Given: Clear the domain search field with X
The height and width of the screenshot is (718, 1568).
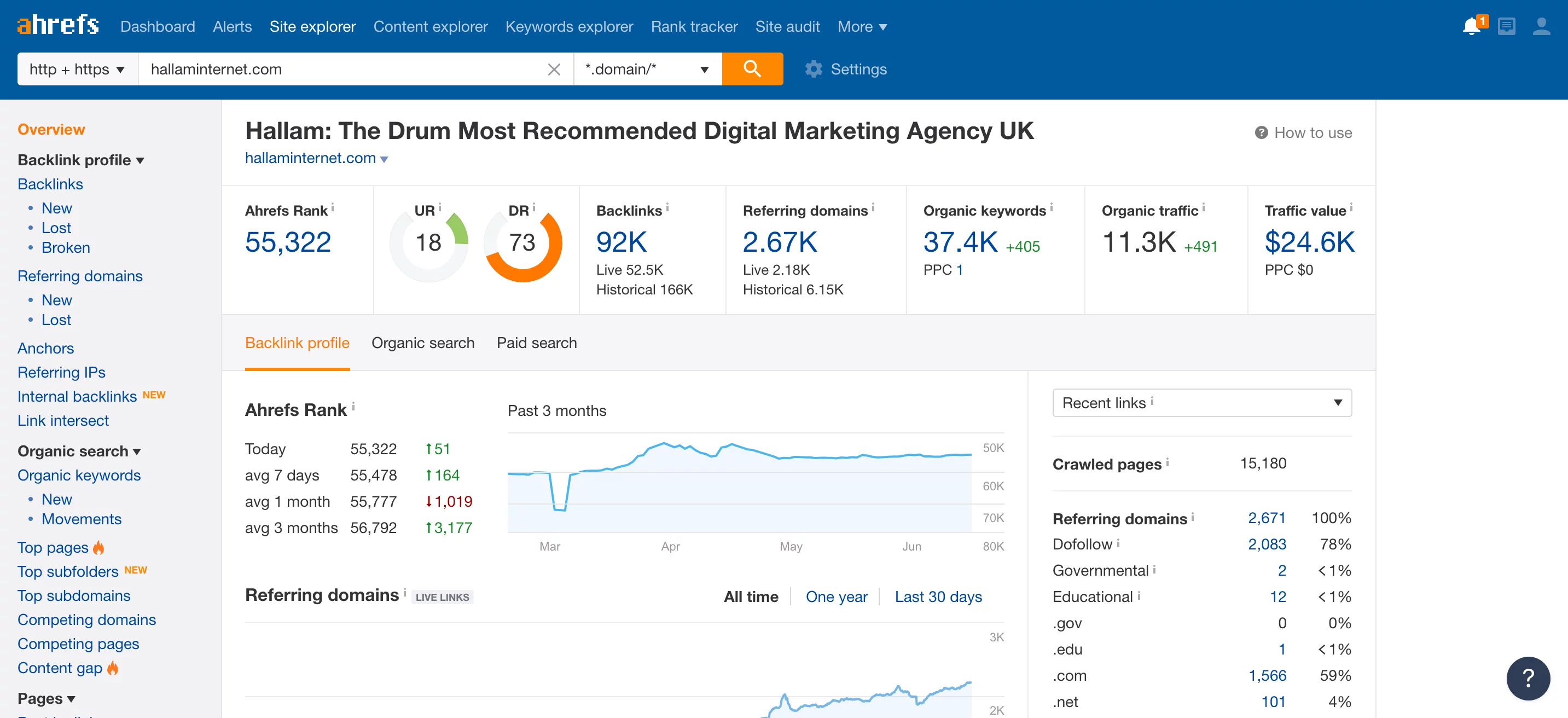Looking at the screenshot, I should pos(553,70).
